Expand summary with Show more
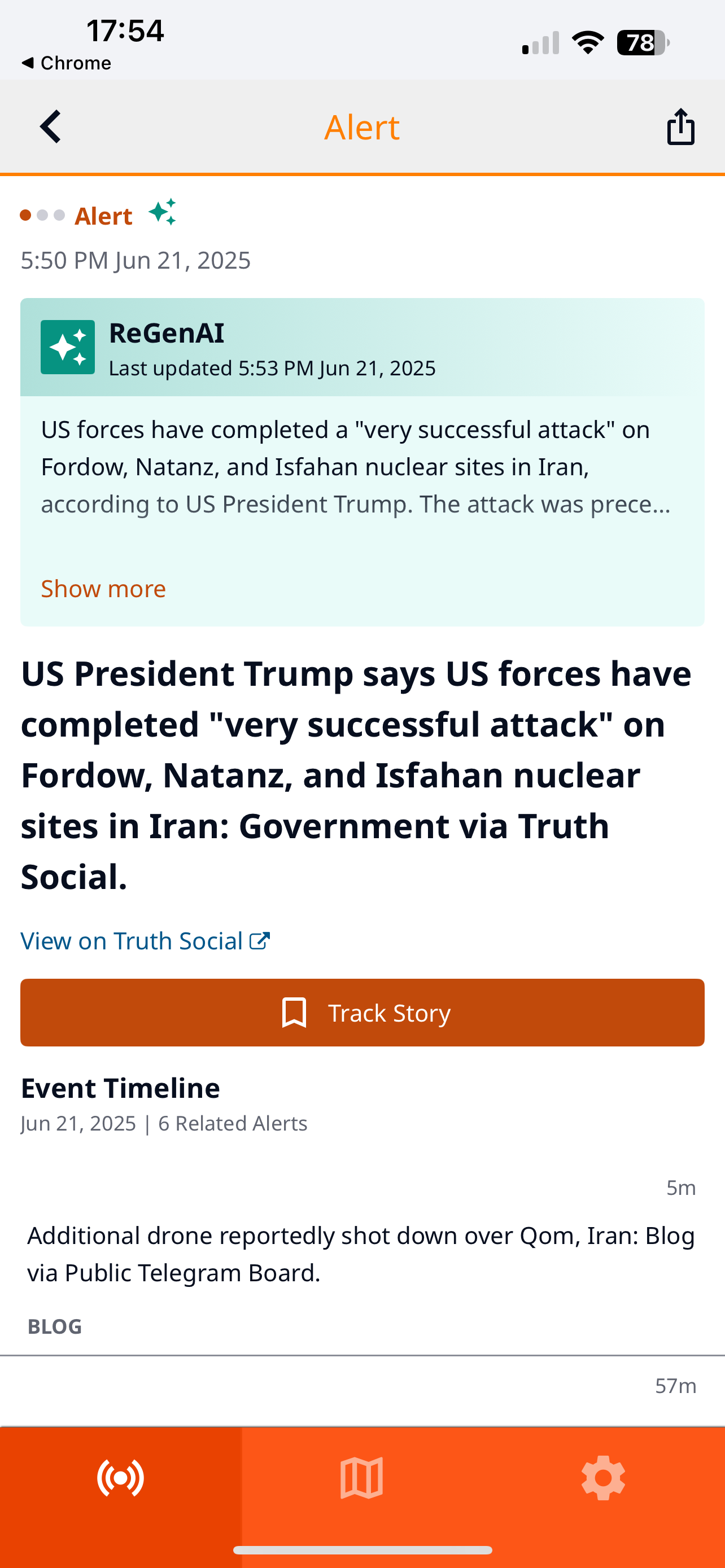 coord(103,589)
